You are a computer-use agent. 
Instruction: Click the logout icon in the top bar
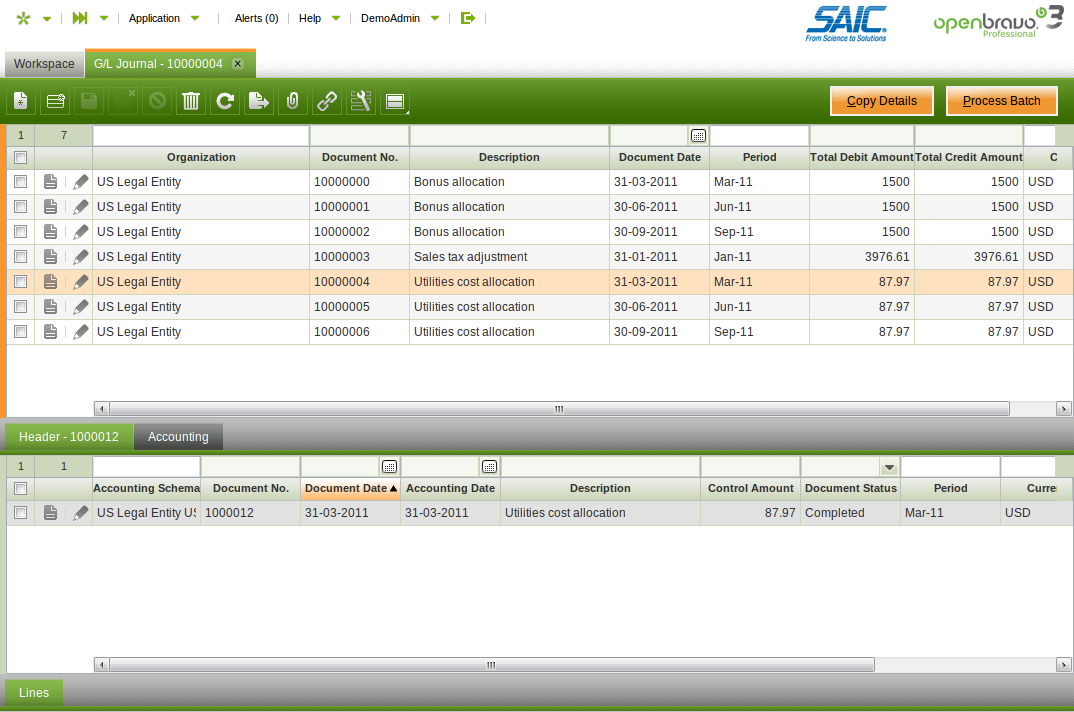[x=467, y=18]
